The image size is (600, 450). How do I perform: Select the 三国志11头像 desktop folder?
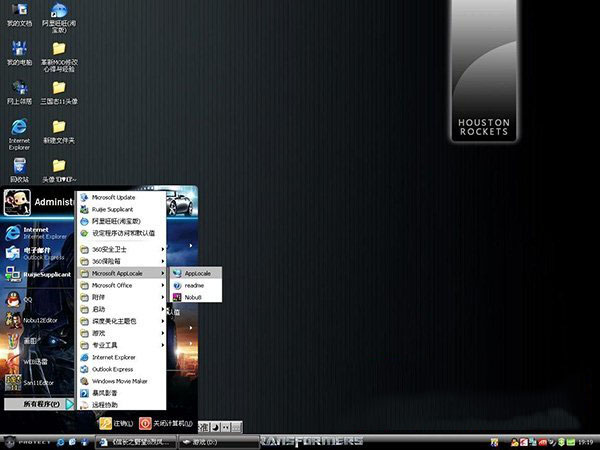point(59,93)
